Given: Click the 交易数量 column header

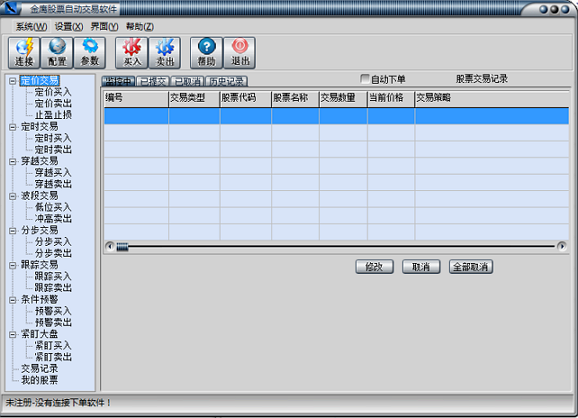Looking at the screenshot, I should click(344, 98).
